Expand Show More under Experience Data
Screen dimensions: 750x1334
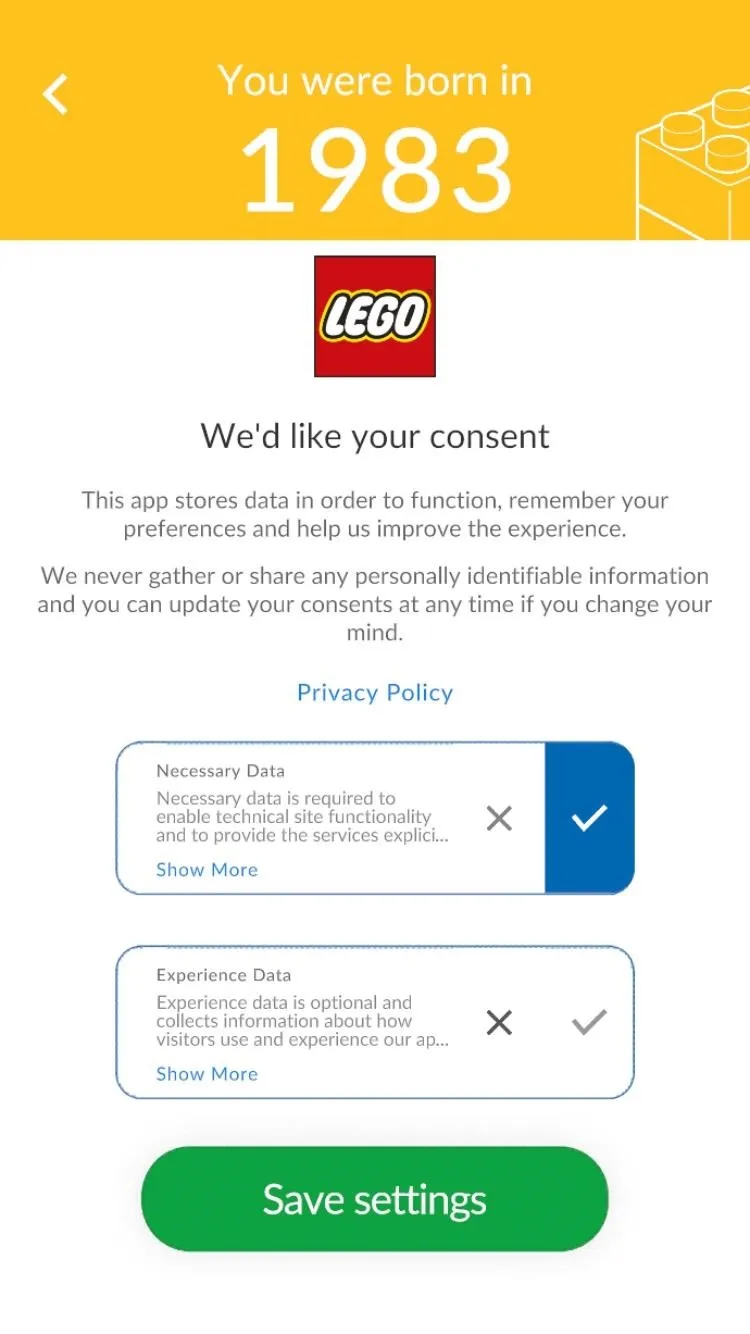point(207,1074)
